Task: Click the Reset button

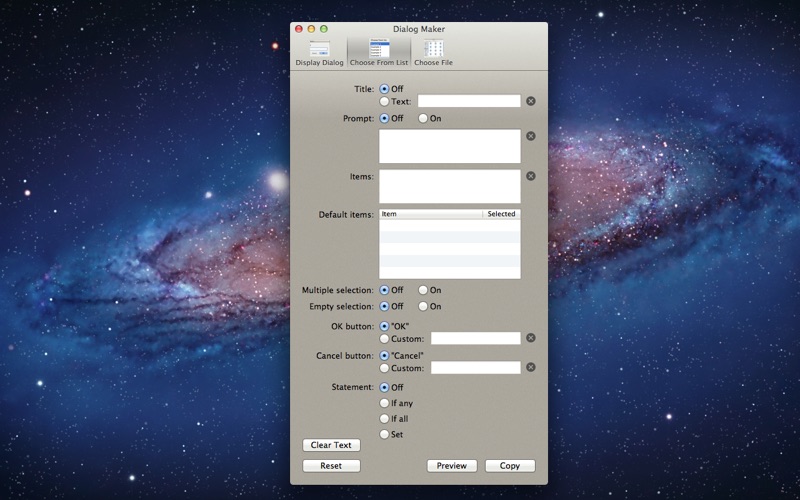Action: [331, 466]
